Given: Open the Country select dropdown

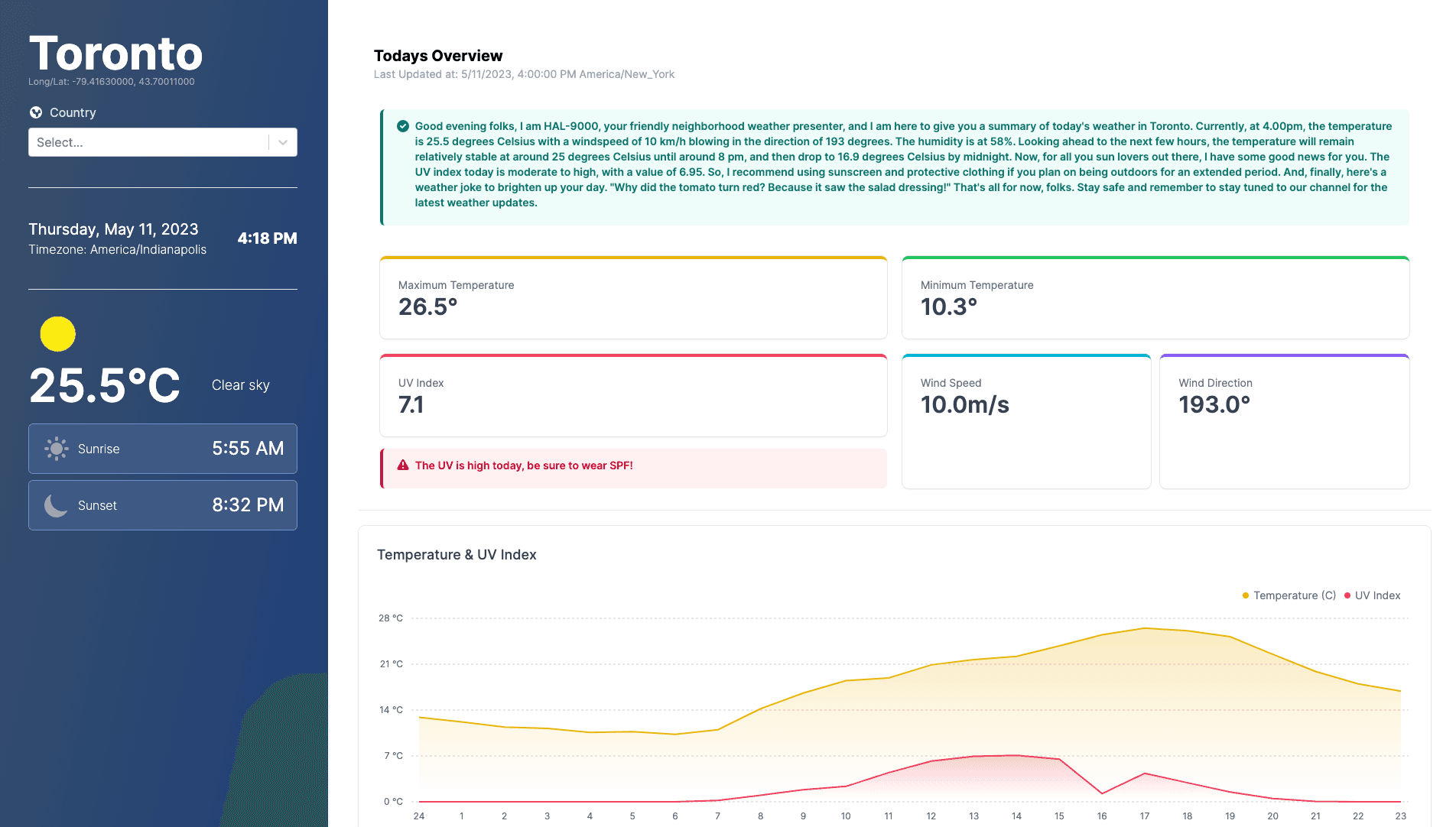Looking at the screenshot, I should click(x=163, y=142).
